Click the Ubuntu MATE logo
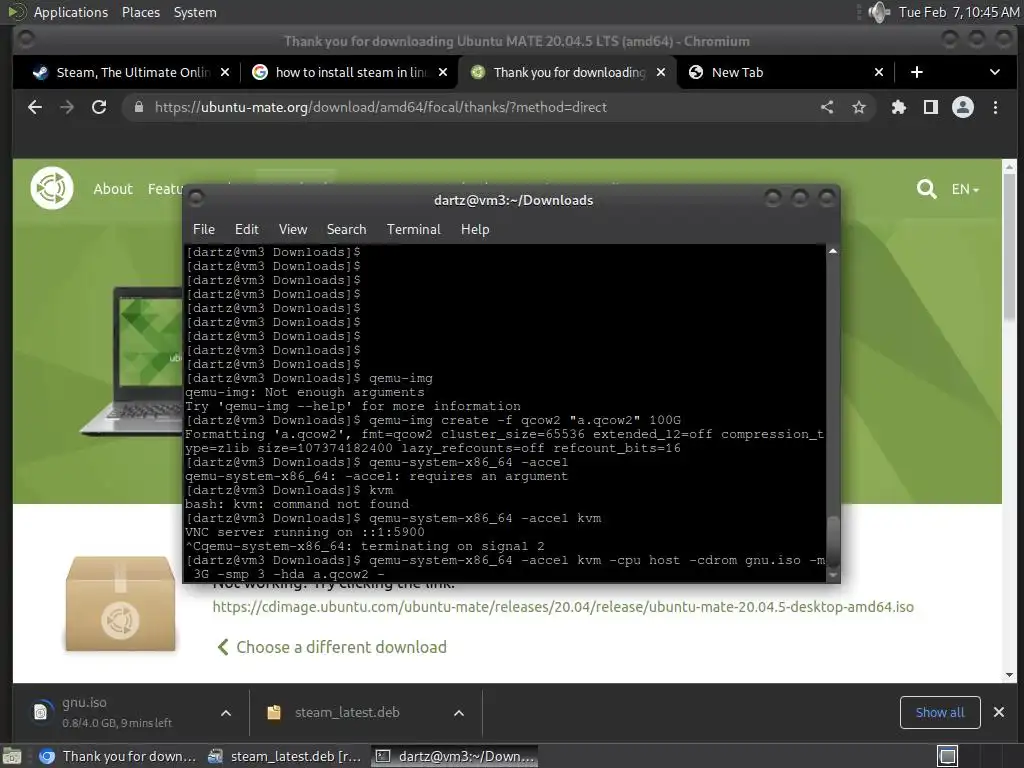The image size is (1024, 768). (x=52, y=188)
